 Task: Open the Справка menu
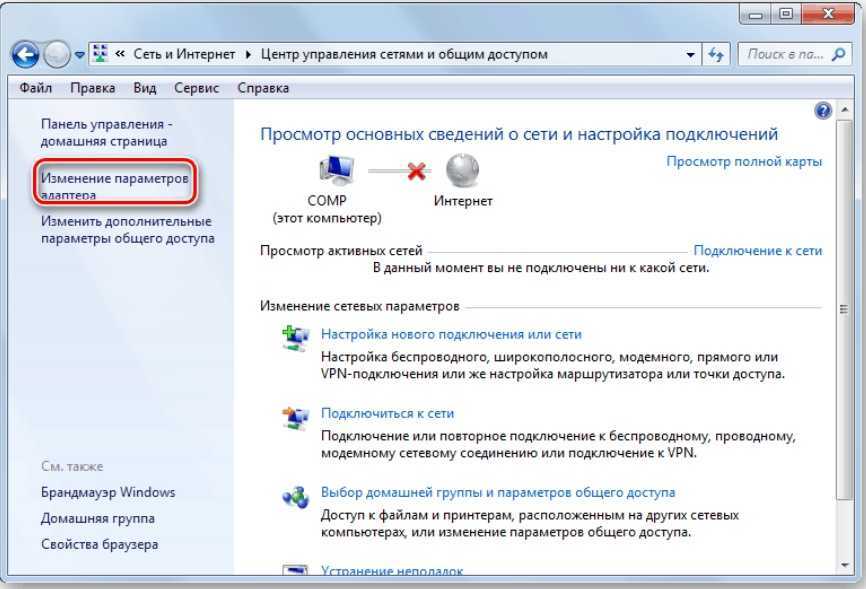tap(263, 88)
